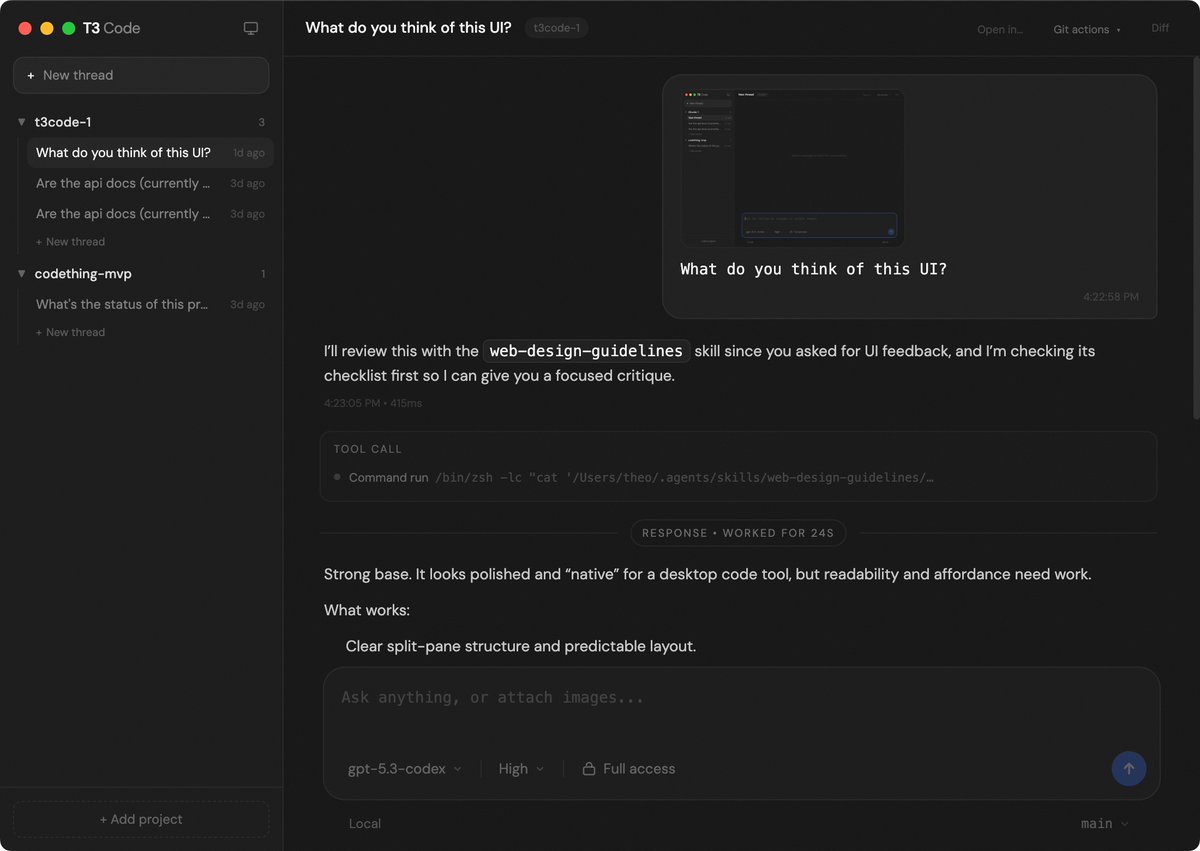This screenshot has width=1200, height=851.
Task: Click the 'Response • Worked for 24s' pill
Action: (738, 533)
